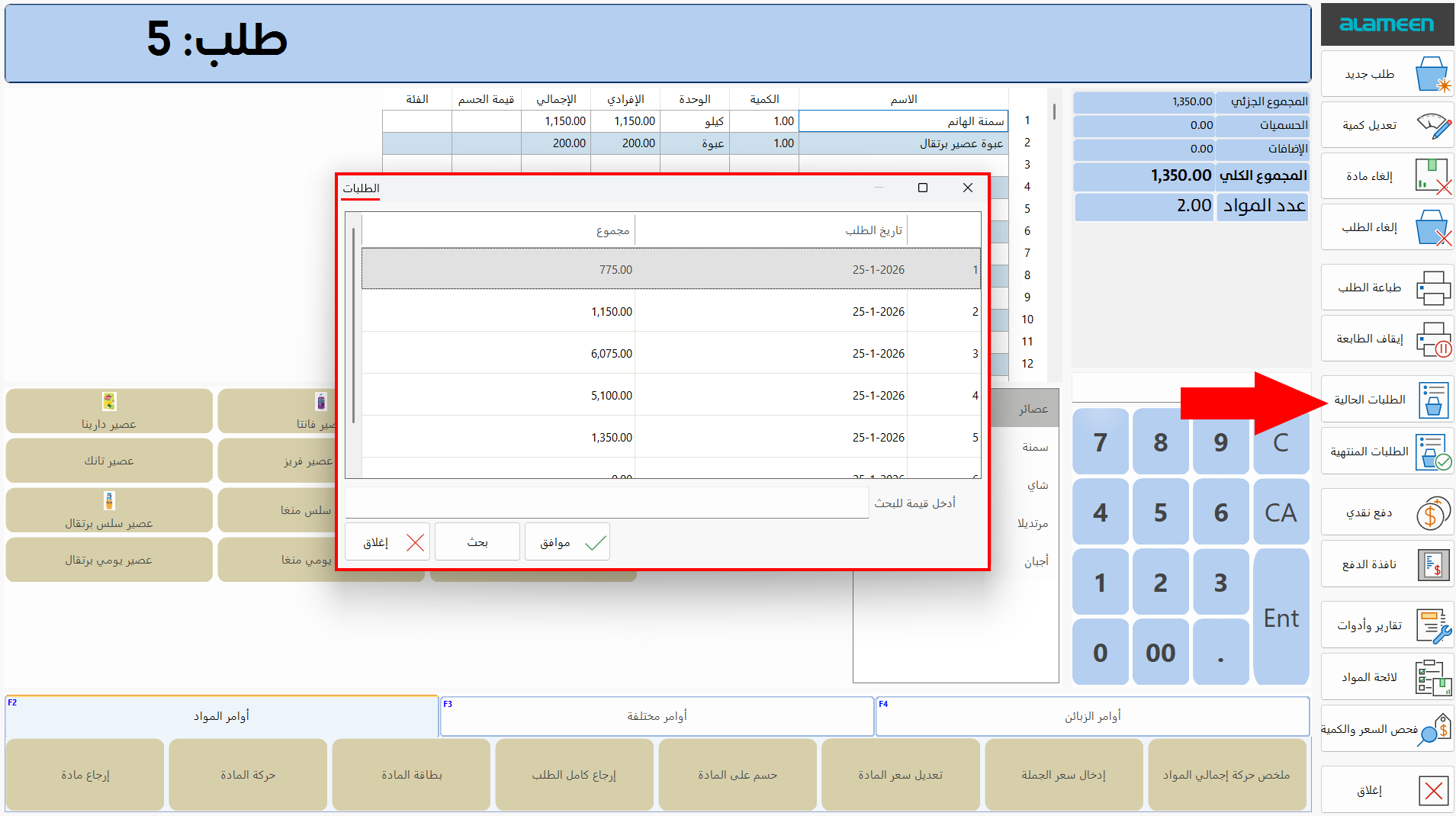Viewport: 1456px width, 816px height.
Task: Open the finished orders list icon
Action: (x=1432, y=452)
